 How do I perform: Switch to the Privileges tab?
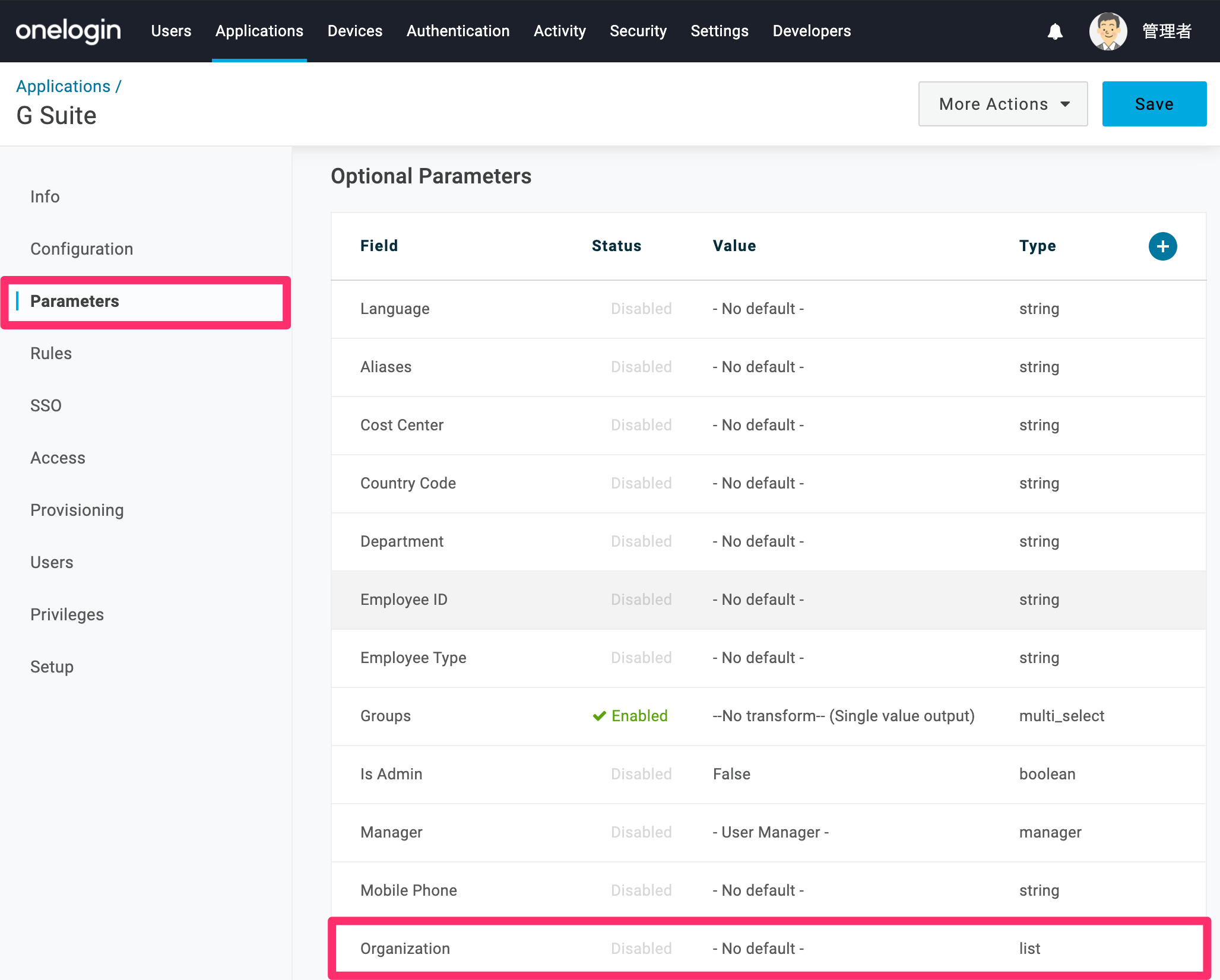67,614
